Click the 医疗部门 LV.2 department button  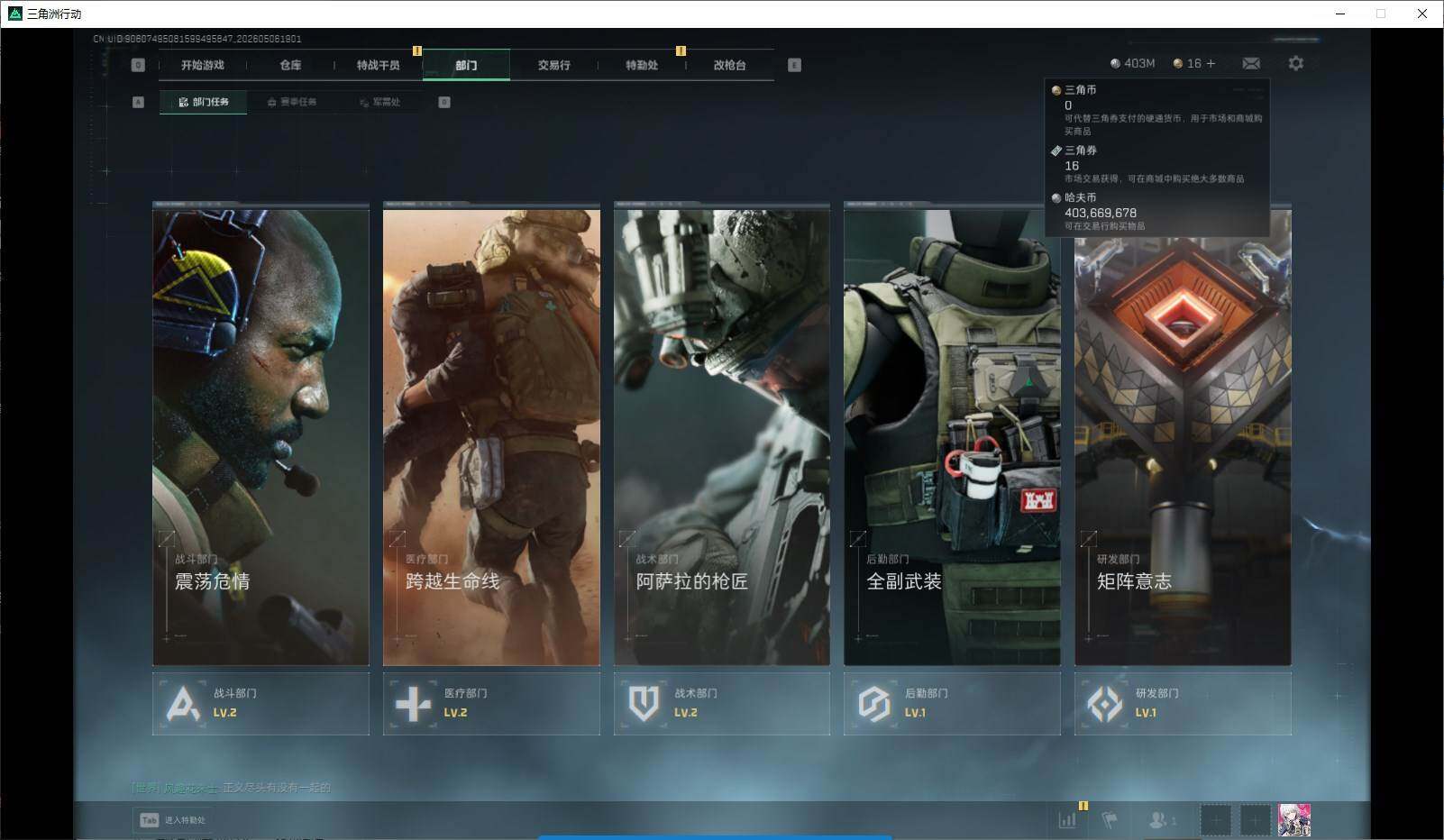point(491,703)
